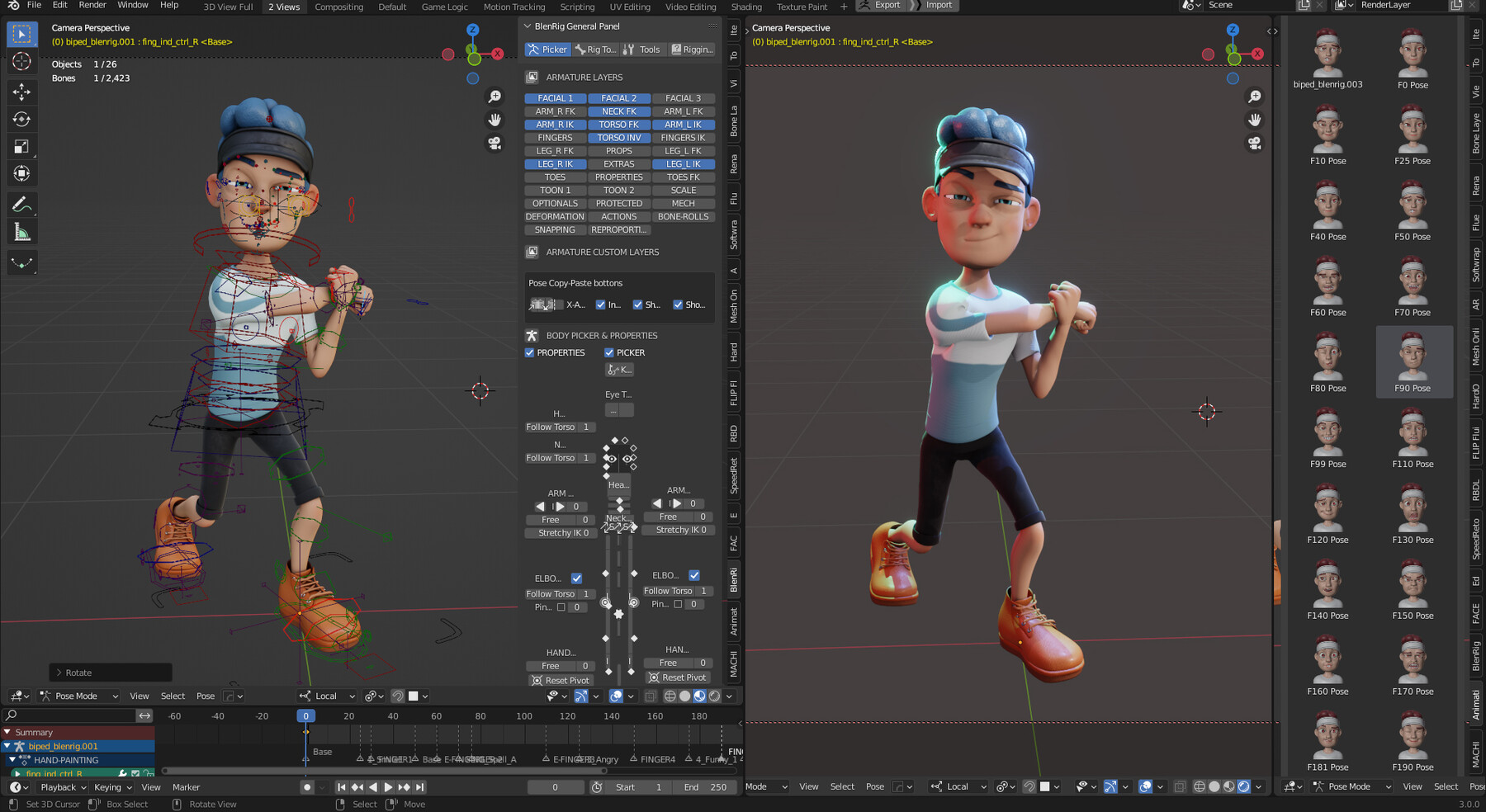
Task: Uncheck the PICKER checkbox
Action: click(609, 352)
